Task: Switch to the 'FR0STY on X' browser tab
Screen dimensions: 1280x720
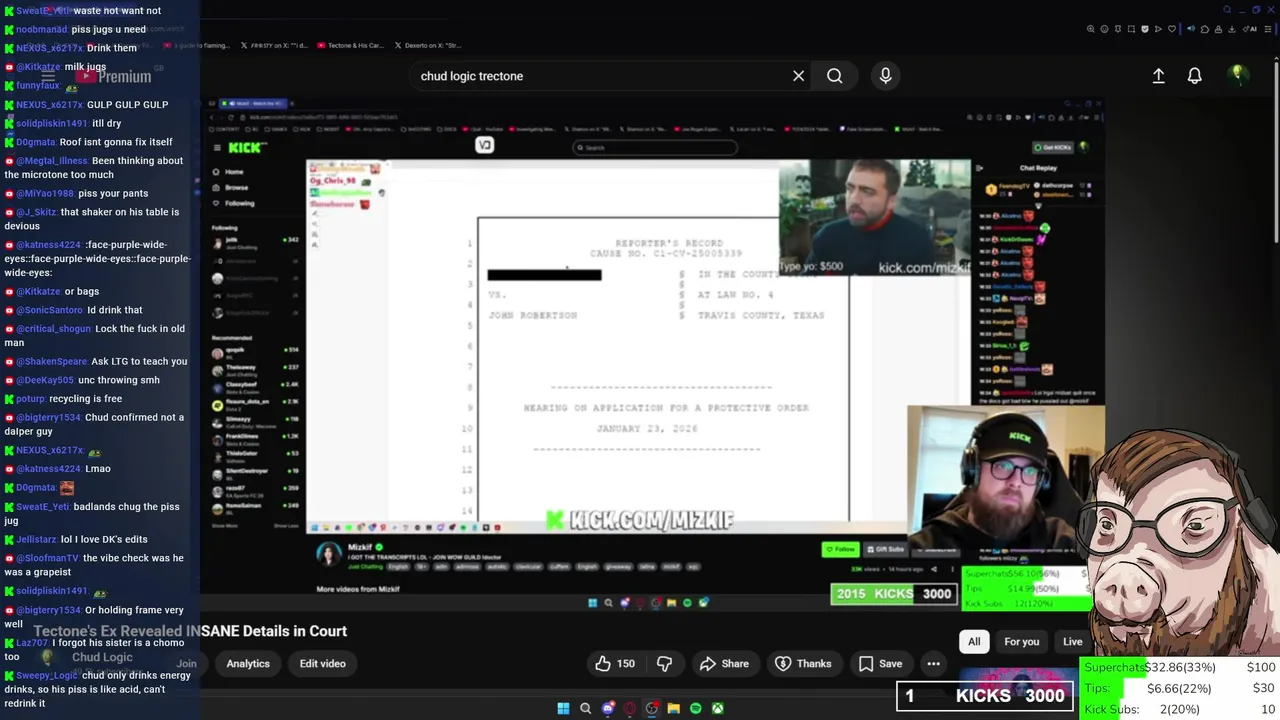Action: (x=273, y=45)
